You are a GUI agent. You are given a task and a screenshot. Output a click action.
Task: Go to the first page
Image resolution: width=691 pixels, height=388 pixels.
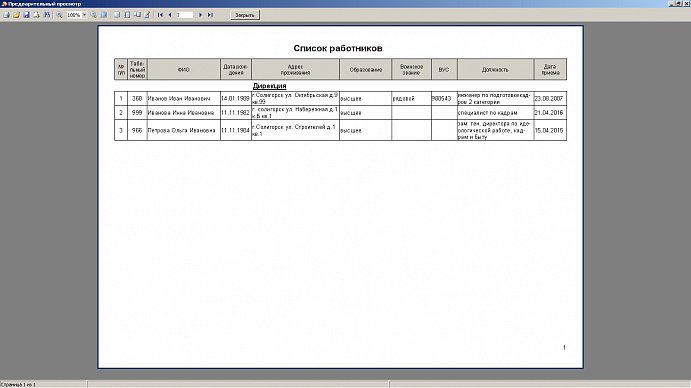pos(160,15)
